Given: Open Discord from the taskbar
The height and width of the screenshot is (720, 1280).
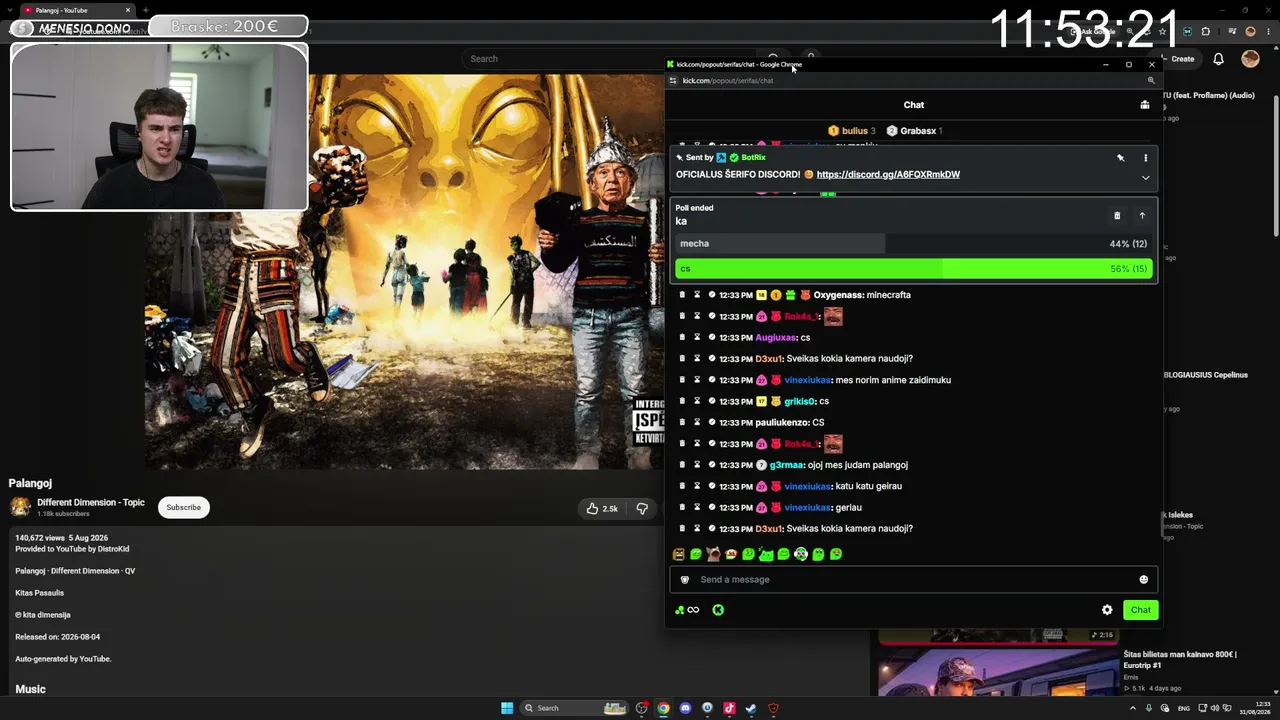Looking at the screenshot, I should (685, 708).
